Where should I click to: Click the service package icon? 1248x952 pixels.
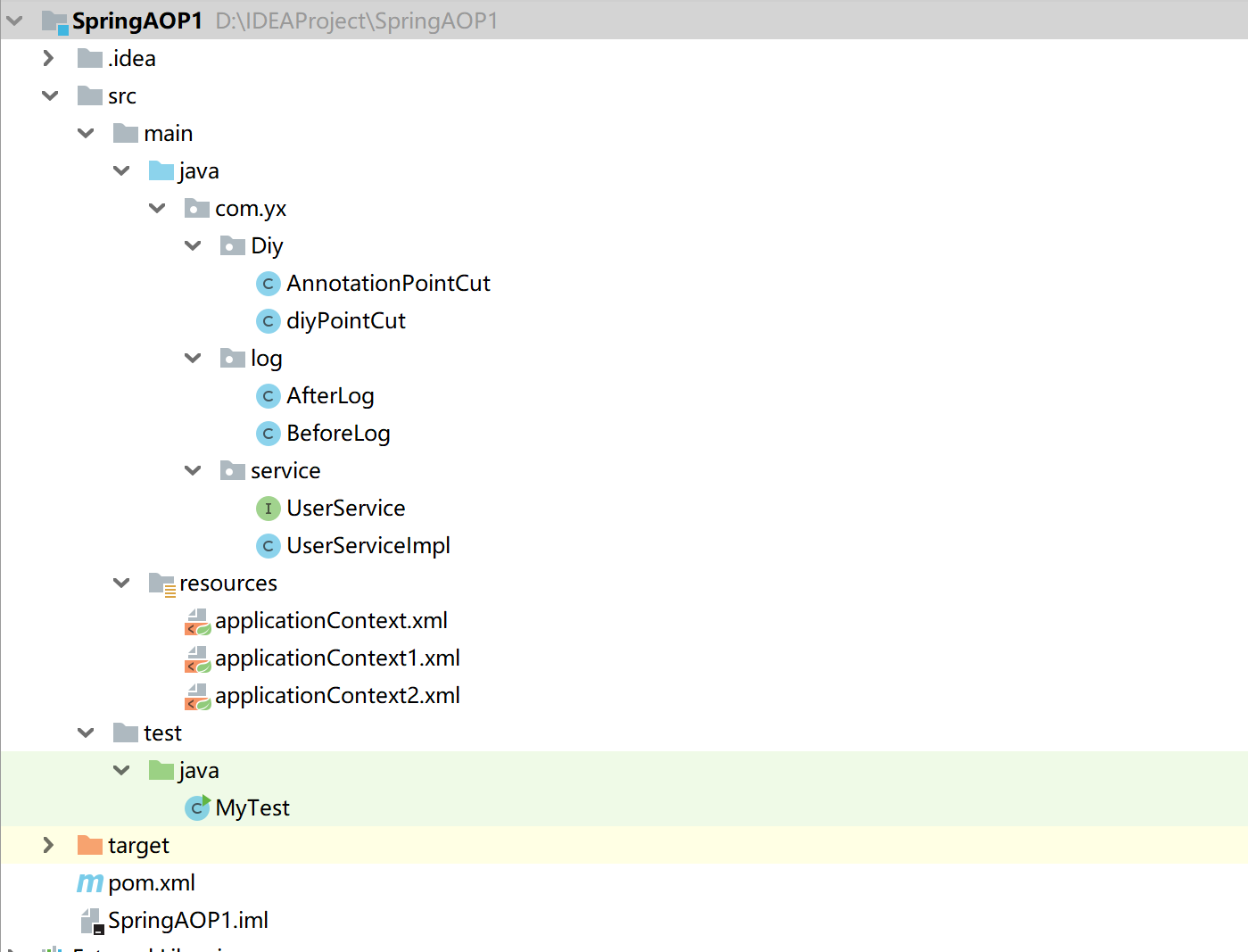(233, 471)
